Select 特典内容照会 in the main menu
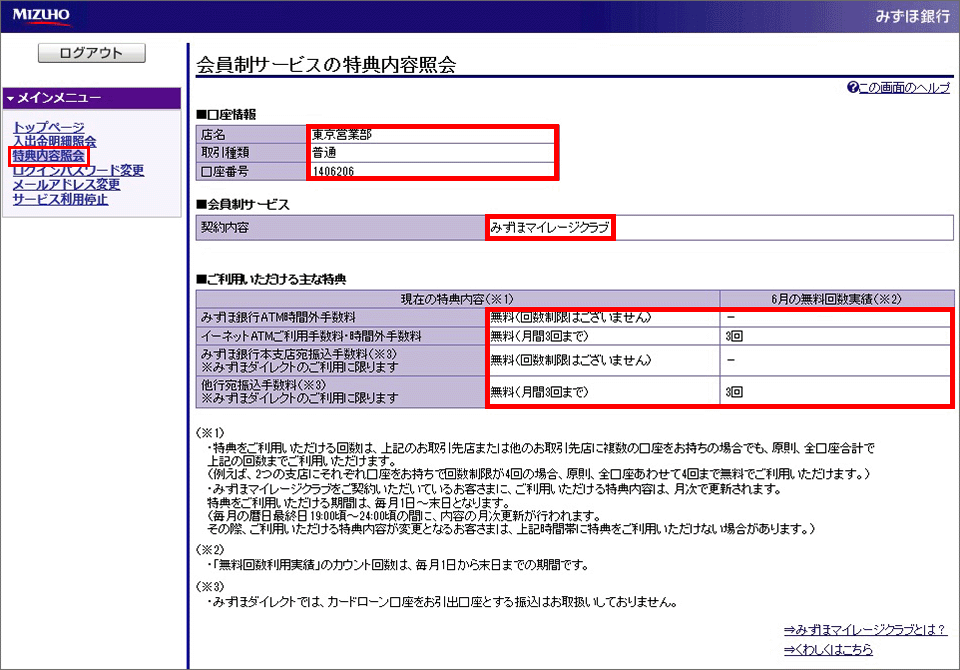This screenshot has height=670, width=960. pos(48,156)
